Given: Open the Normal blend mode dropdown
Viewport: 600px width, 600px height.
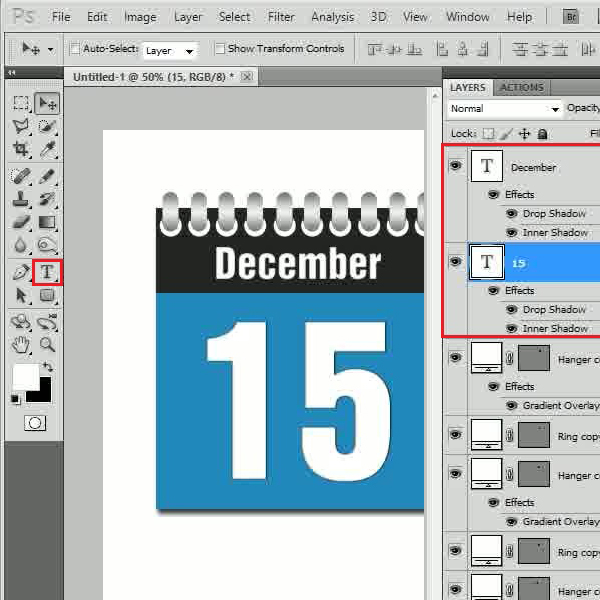Looking at the screenshot, I should (504, 109).
